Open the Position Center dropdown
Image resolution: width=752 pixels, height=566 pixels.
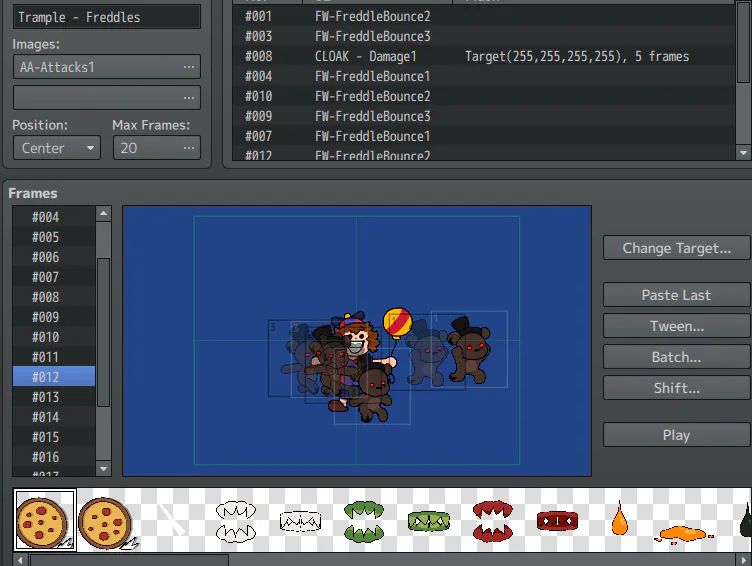pos(57,148)
